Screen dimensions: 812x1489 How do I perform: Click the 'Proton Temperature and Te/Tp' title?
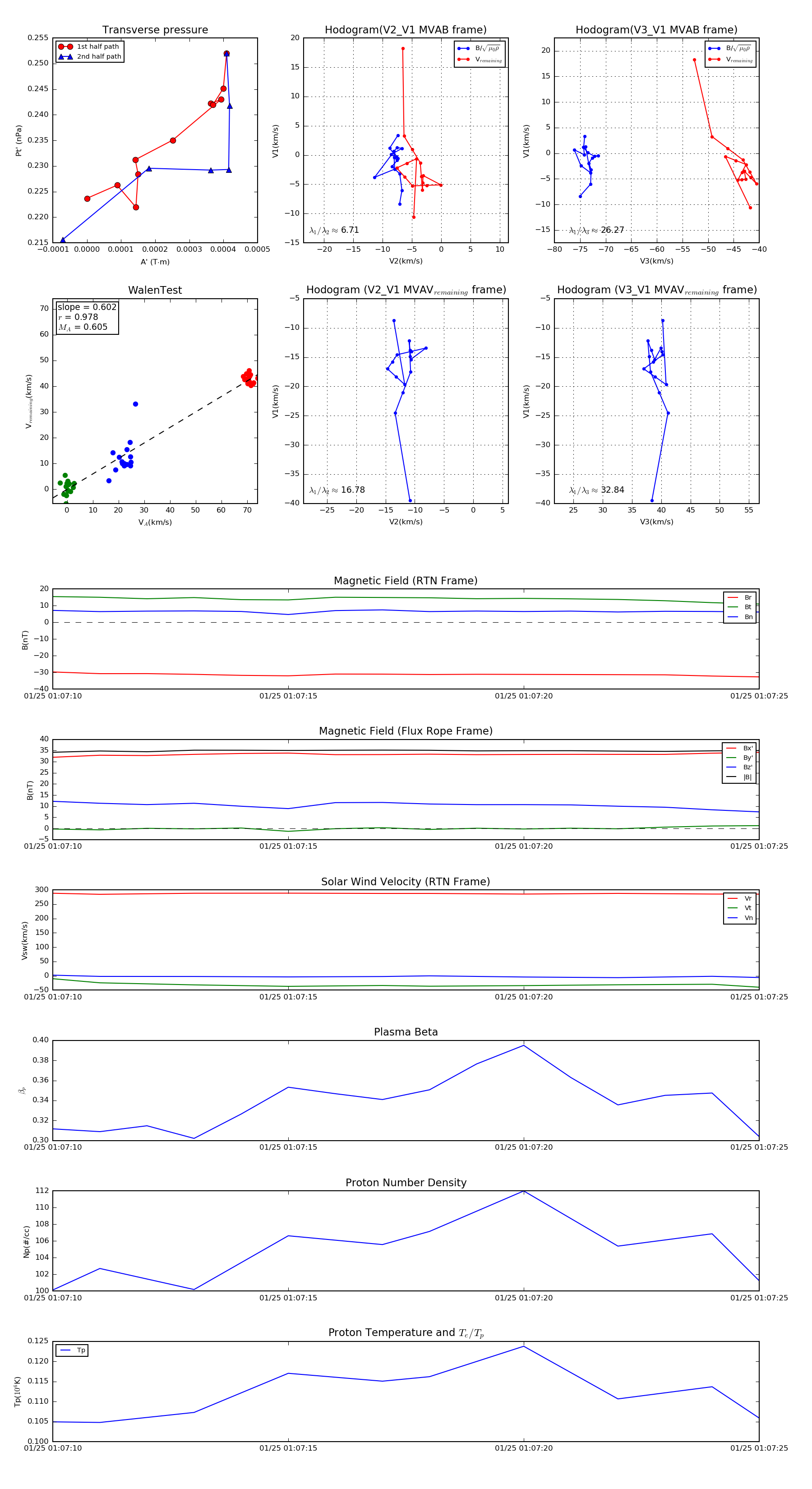click(x=406, y=1333)
